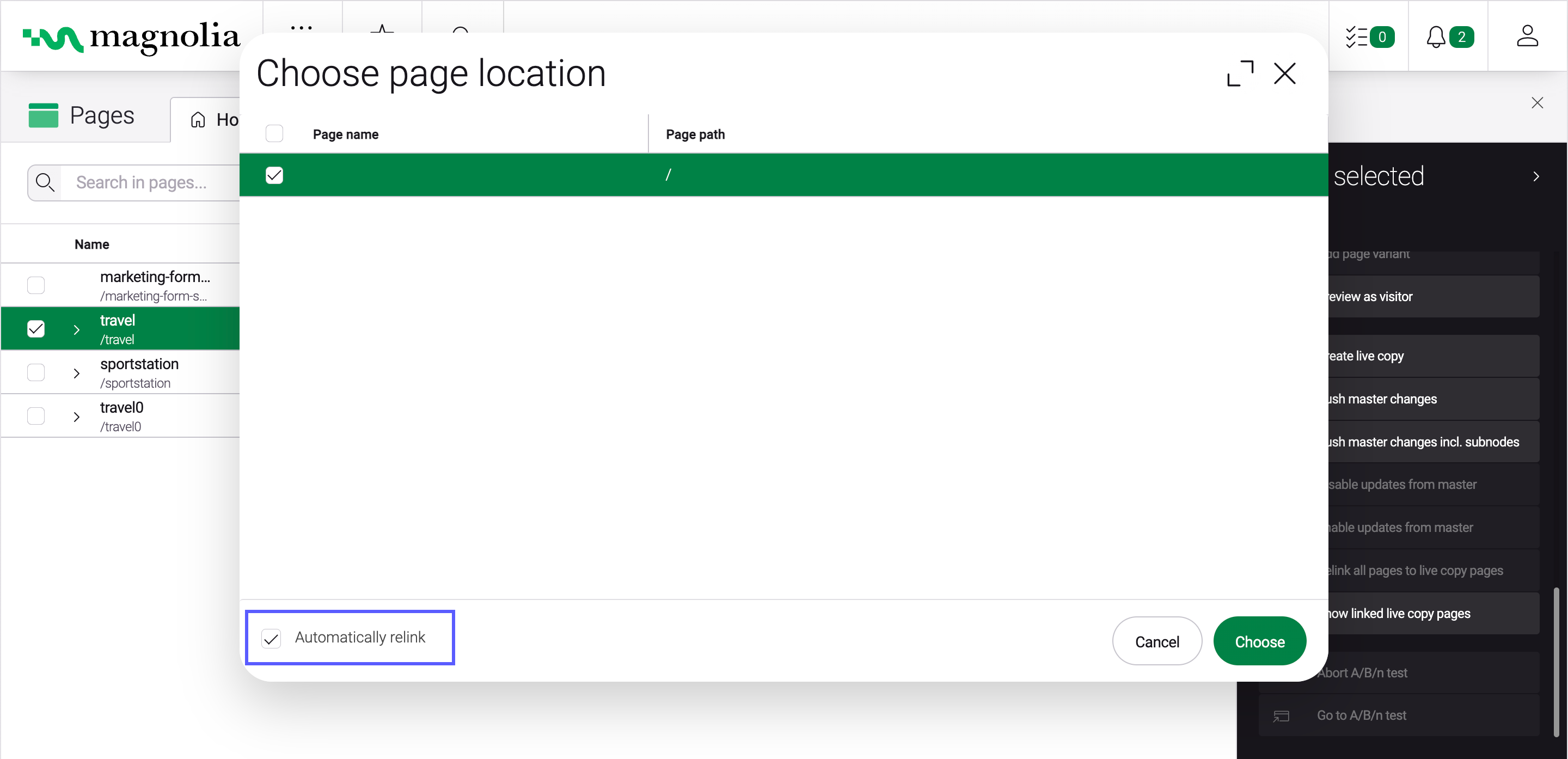This screenshot has width=1568, height=759.
Task: Expand the selected panel chevron
Action: pyautogui.click(x=1536, y=176)
